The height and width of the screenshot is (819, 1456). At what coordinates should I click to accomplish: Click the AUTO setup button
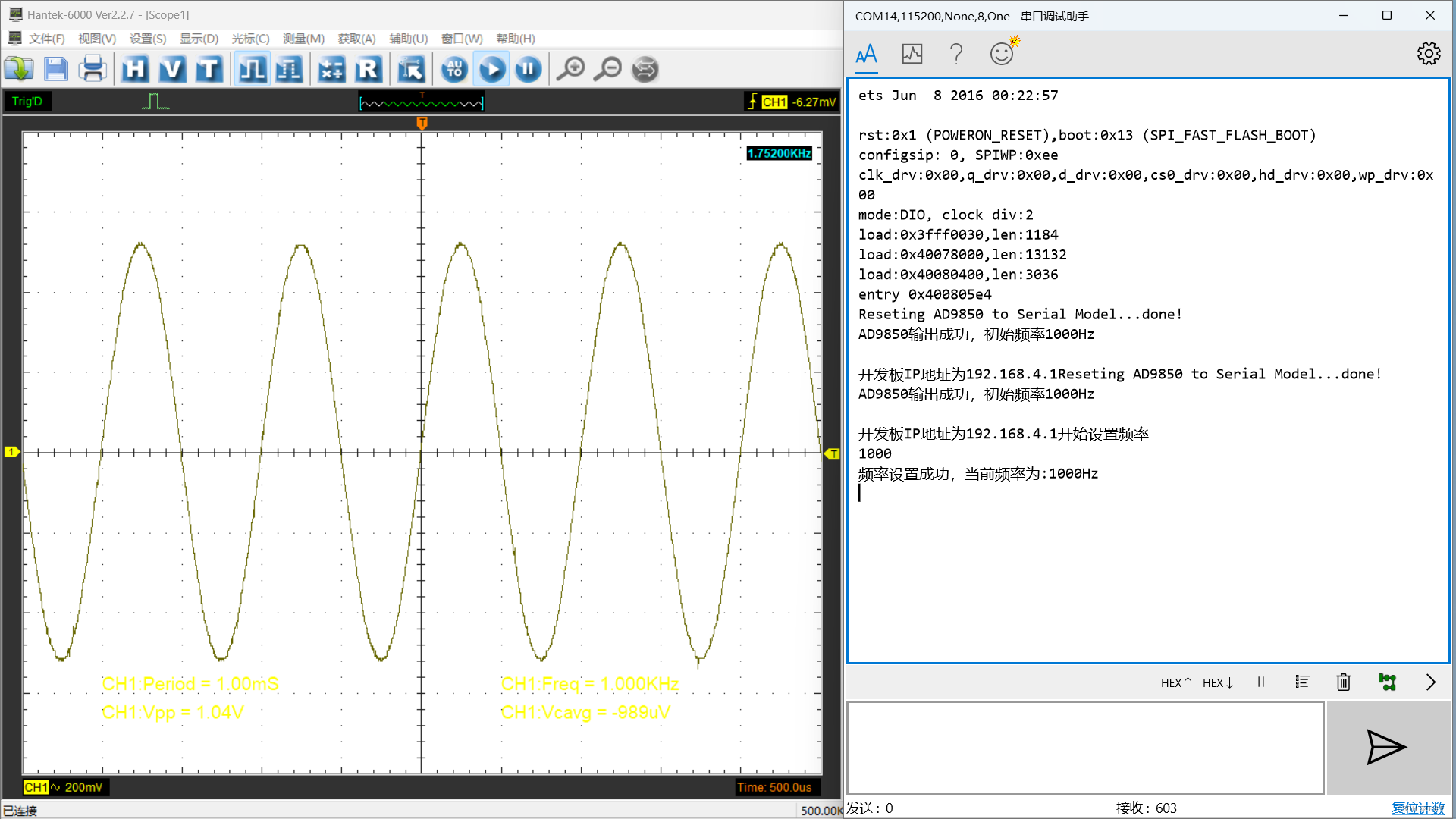point(454,70)
